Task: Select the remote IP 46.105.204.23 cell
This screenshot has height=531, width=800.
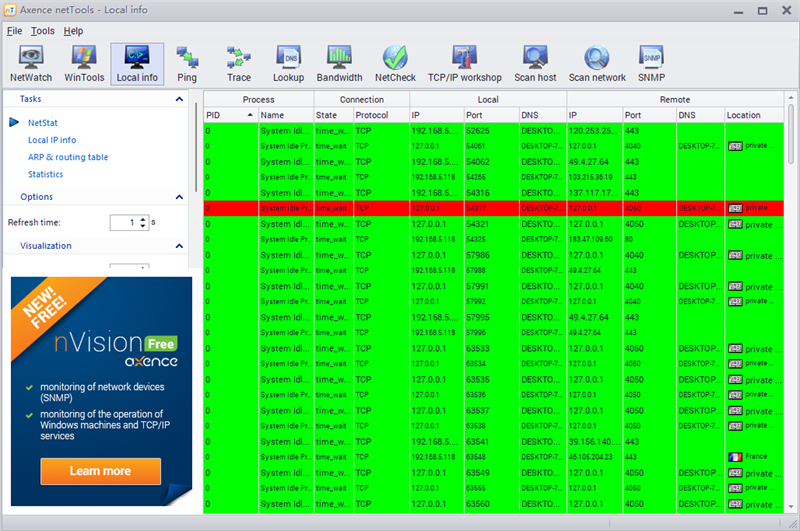Action: (x=594, y=457)
